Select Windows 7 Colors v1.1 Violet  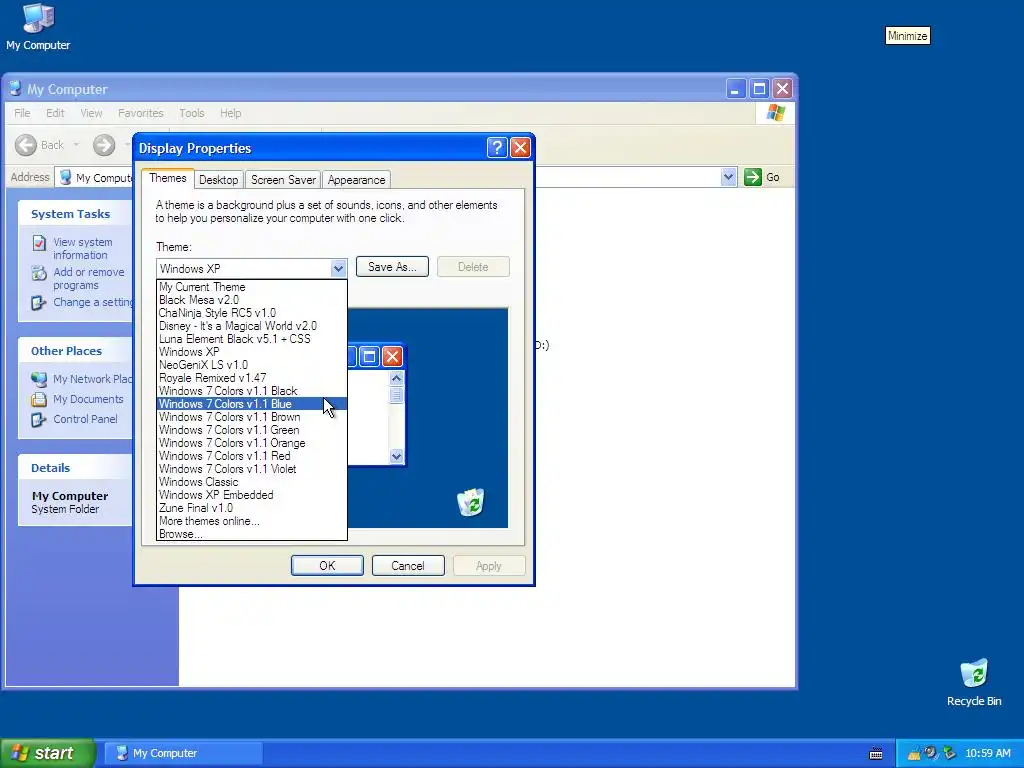click(x=251, y=469)
